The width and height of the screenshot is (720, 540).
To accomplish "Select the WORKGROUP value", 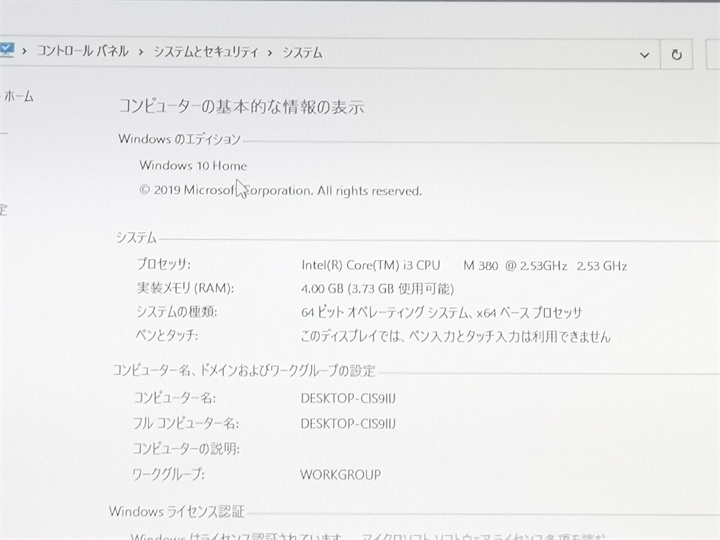I will [341, 474].
